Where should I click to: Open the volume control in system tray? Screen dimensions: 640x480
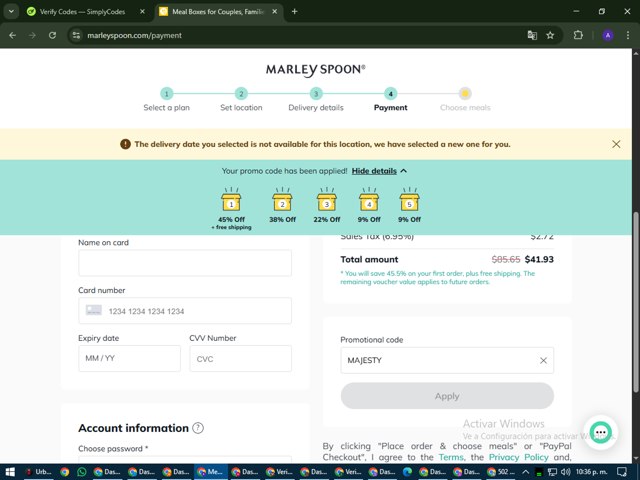[565, 472]
